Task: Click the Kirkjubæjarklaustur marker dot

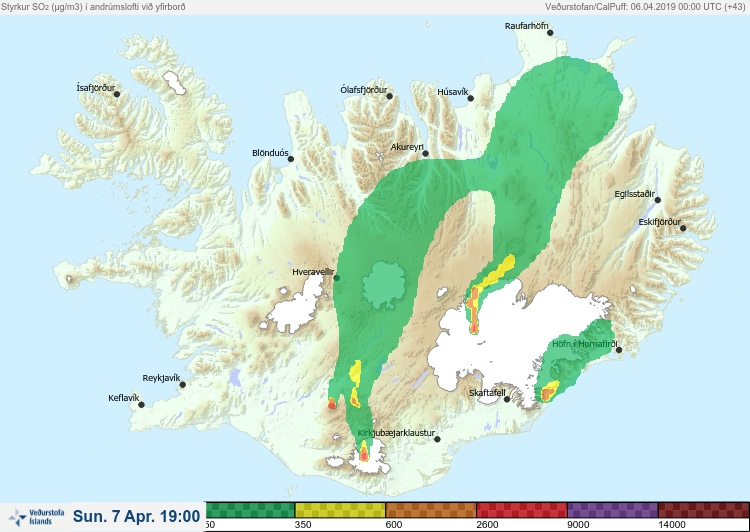Action: (x=437, y=439)
